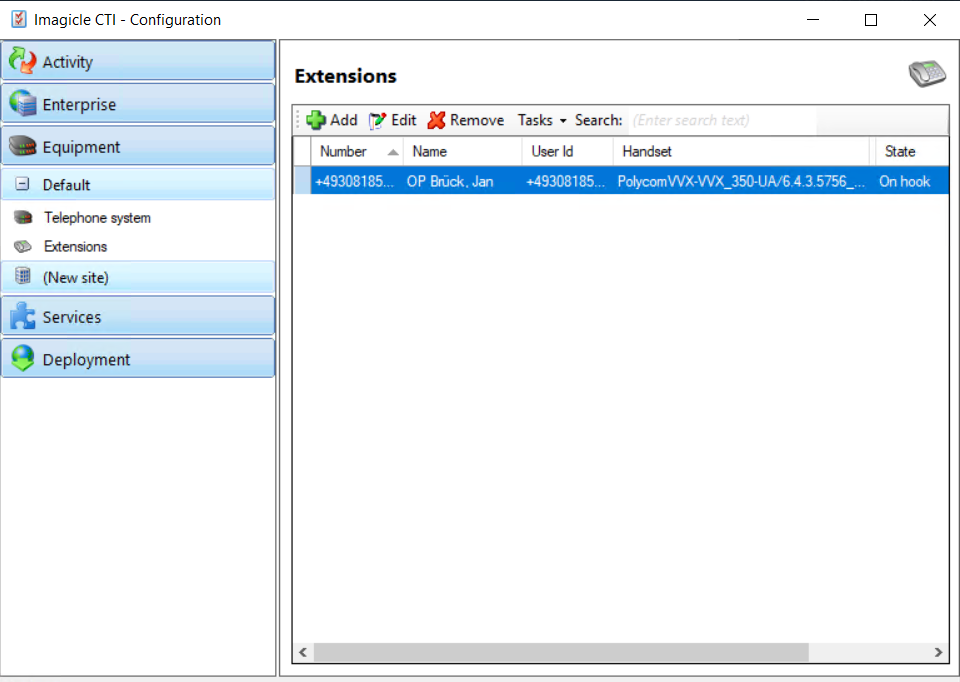Collapse the Default site tree node

coord(22,185)
